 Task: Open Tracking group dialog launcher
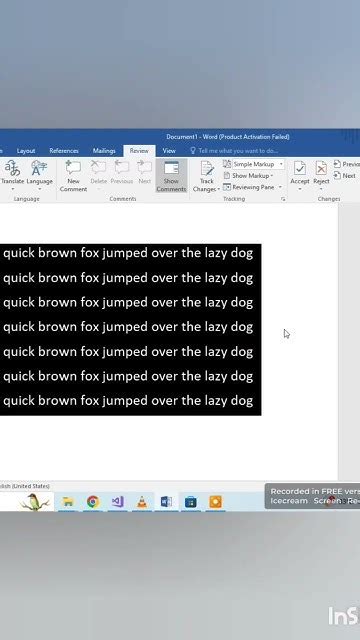pyautogui.click(x=283, y=199)
